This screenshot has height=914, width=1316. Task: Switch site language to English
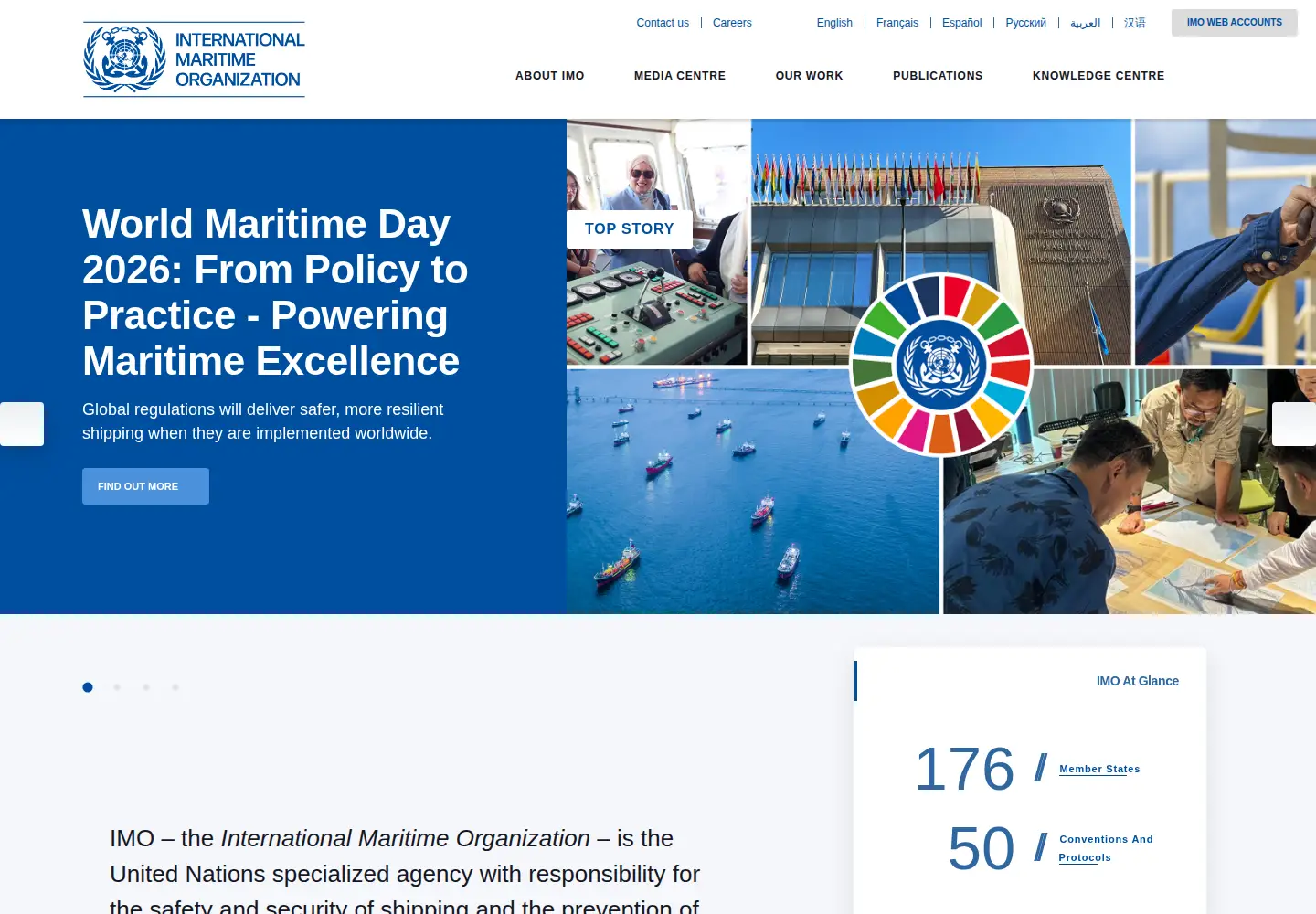pos(834,23)
